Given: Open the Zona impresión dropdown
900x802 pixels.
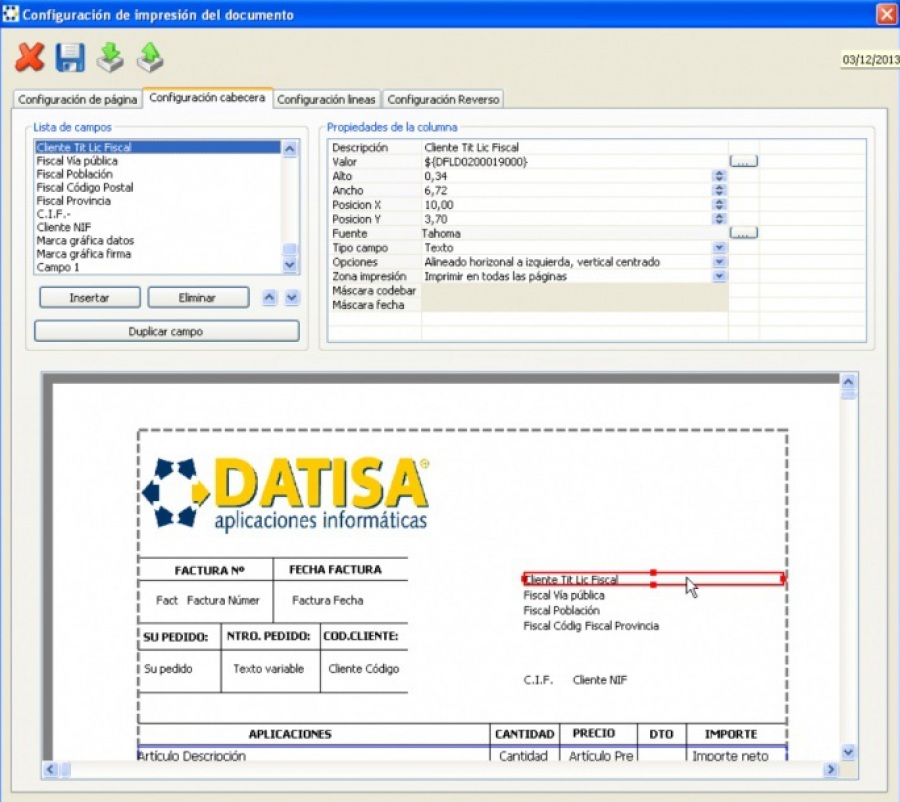Looking at the screenshot, I should tap(719, 276).
